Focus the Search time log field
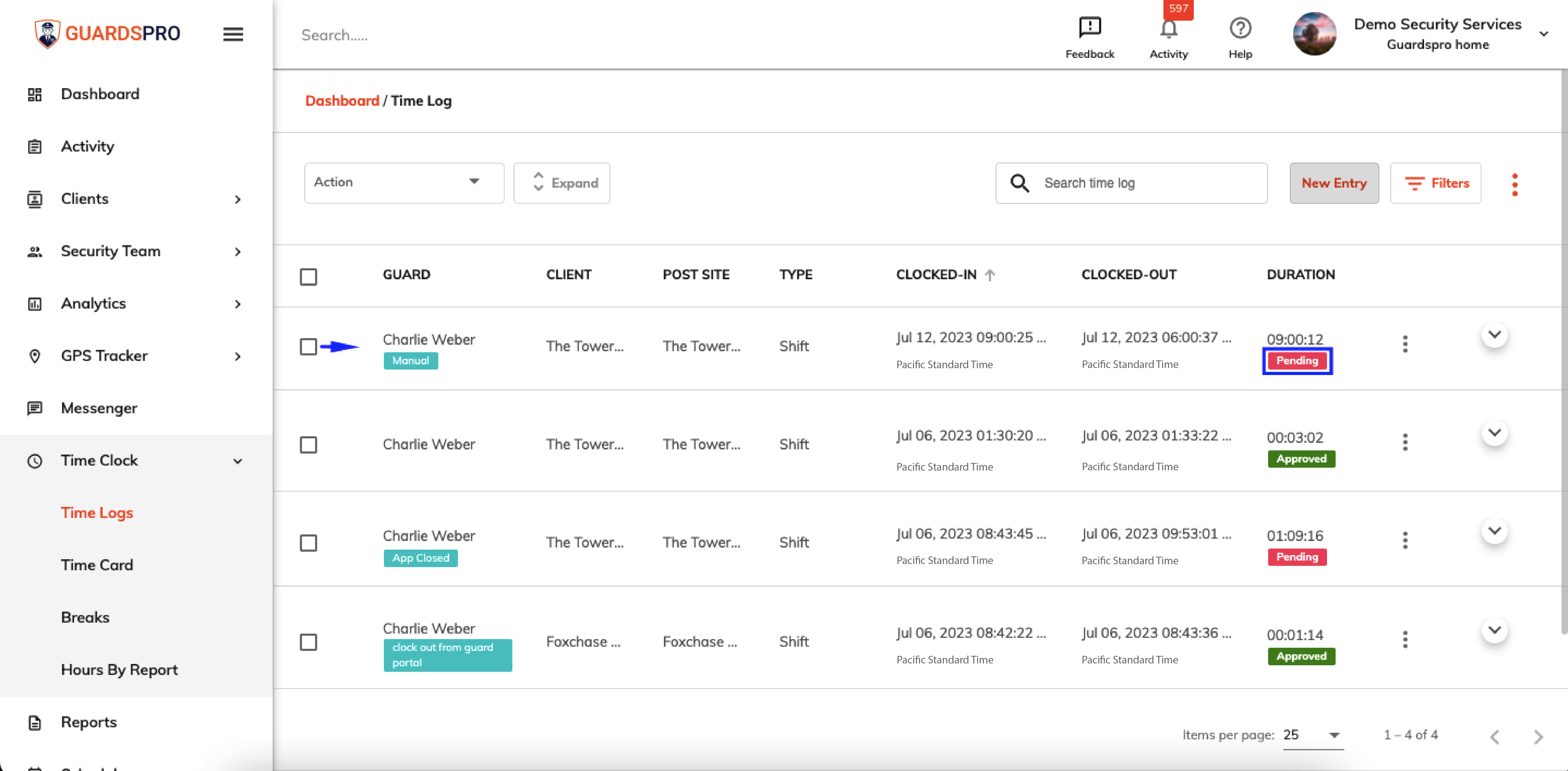 click(1131, 183)
